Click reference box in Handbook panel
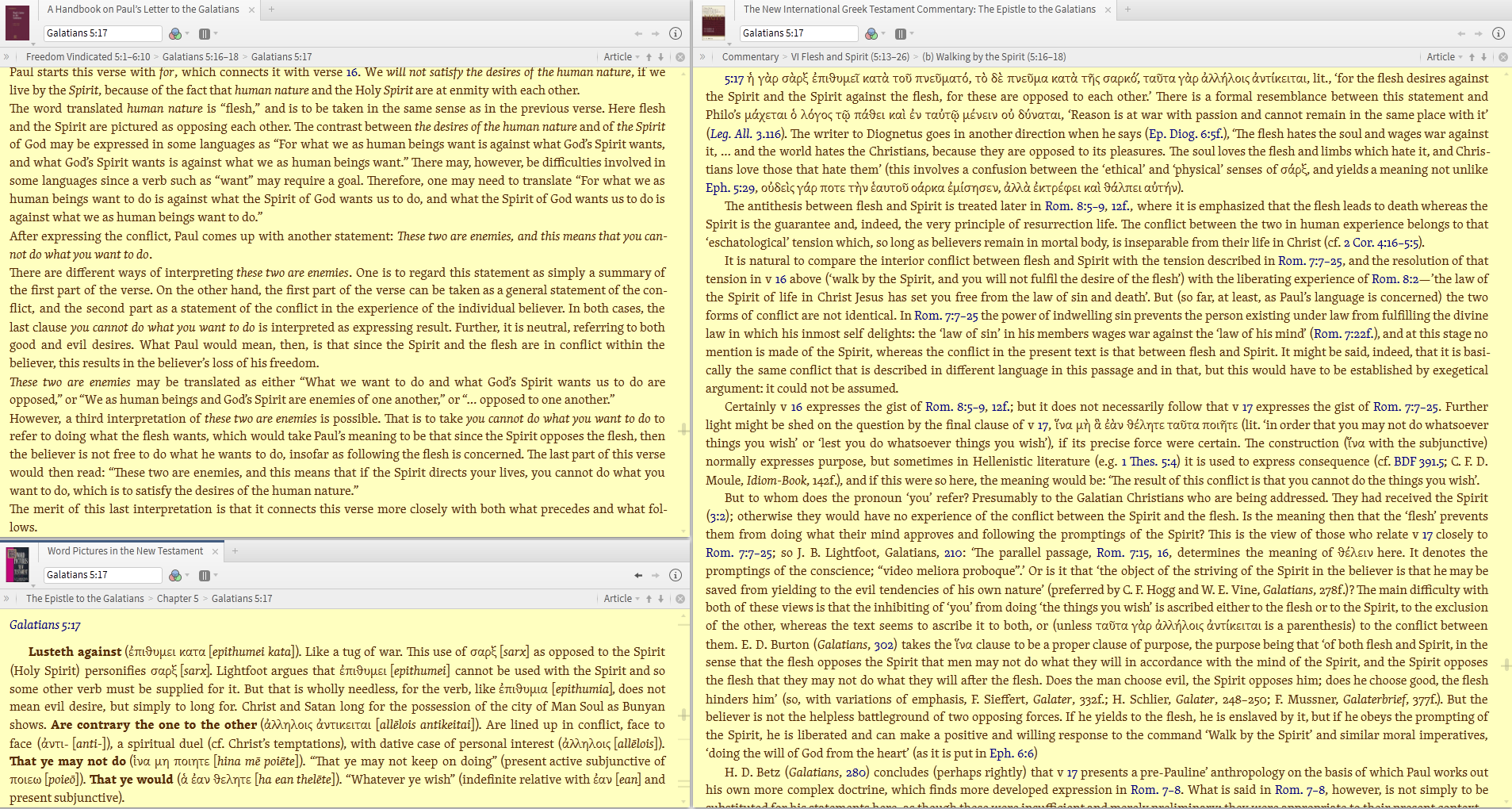The height and width of the screenshot is (809, 1512). coord(102,33)
